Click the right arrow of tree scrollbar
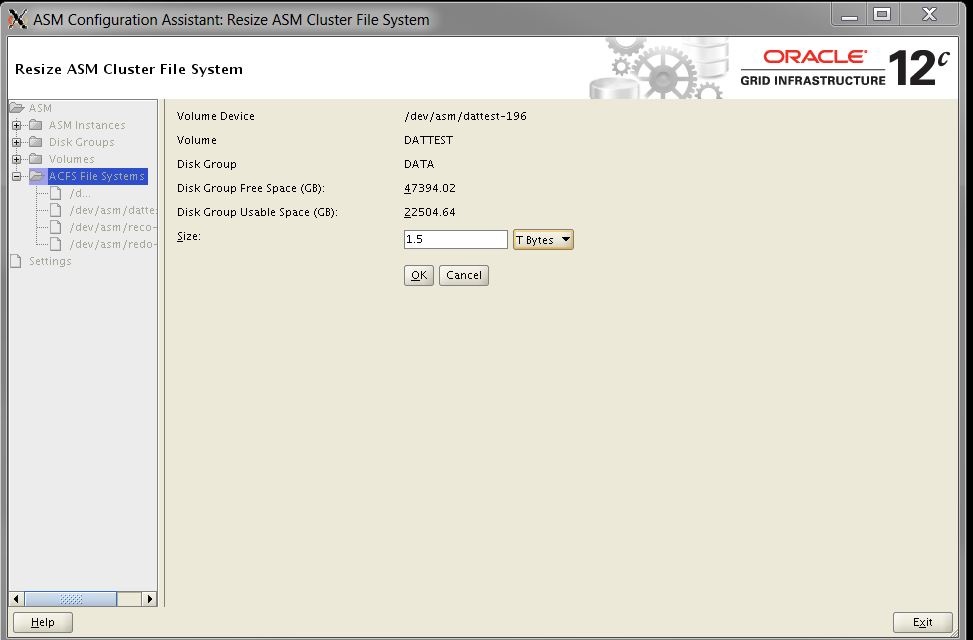Screen dimensions: 973x640 point(150,599)
